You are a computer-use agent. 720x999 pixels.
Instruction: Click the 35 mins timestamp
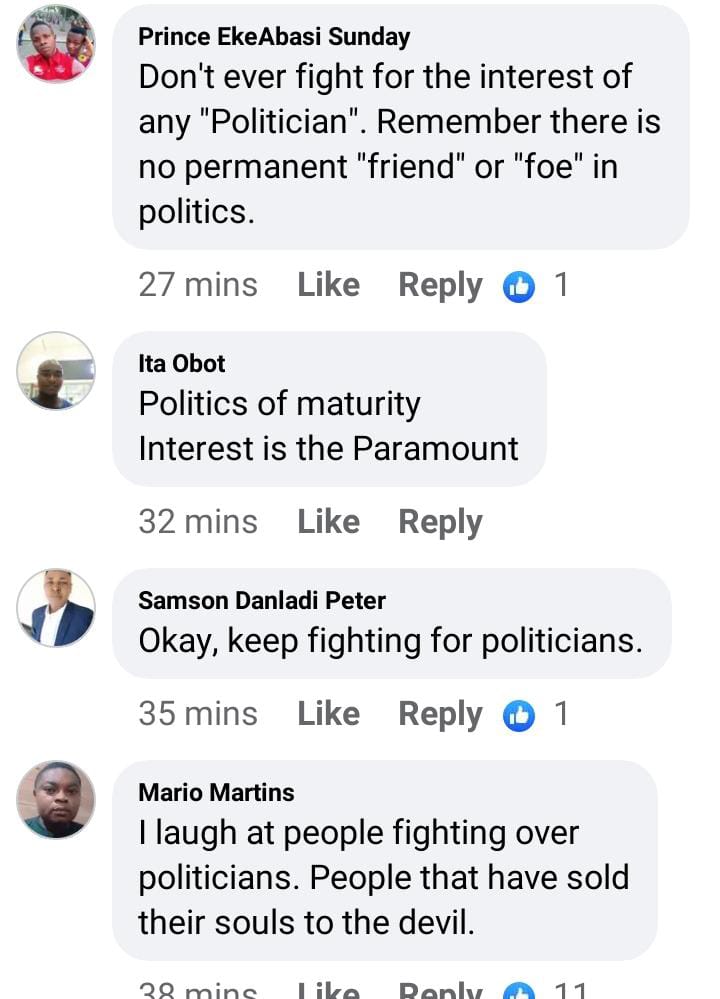[x=198, y=714]
